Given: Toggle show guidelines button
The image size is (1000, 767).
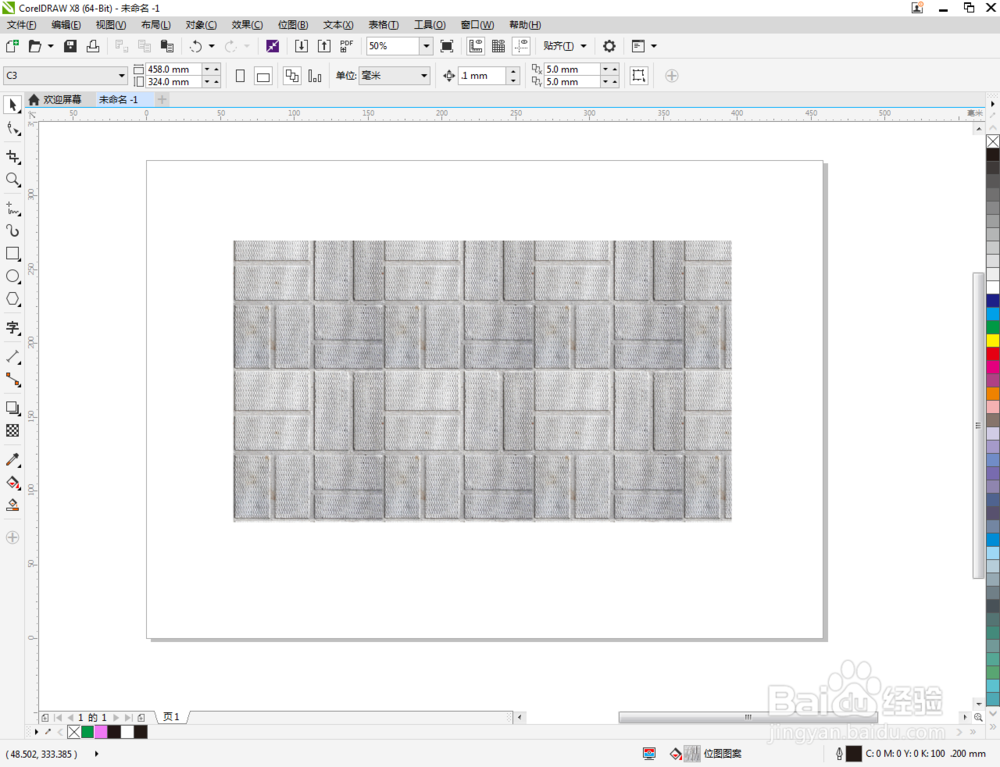Looking at the screenshot, I should 521,46.
